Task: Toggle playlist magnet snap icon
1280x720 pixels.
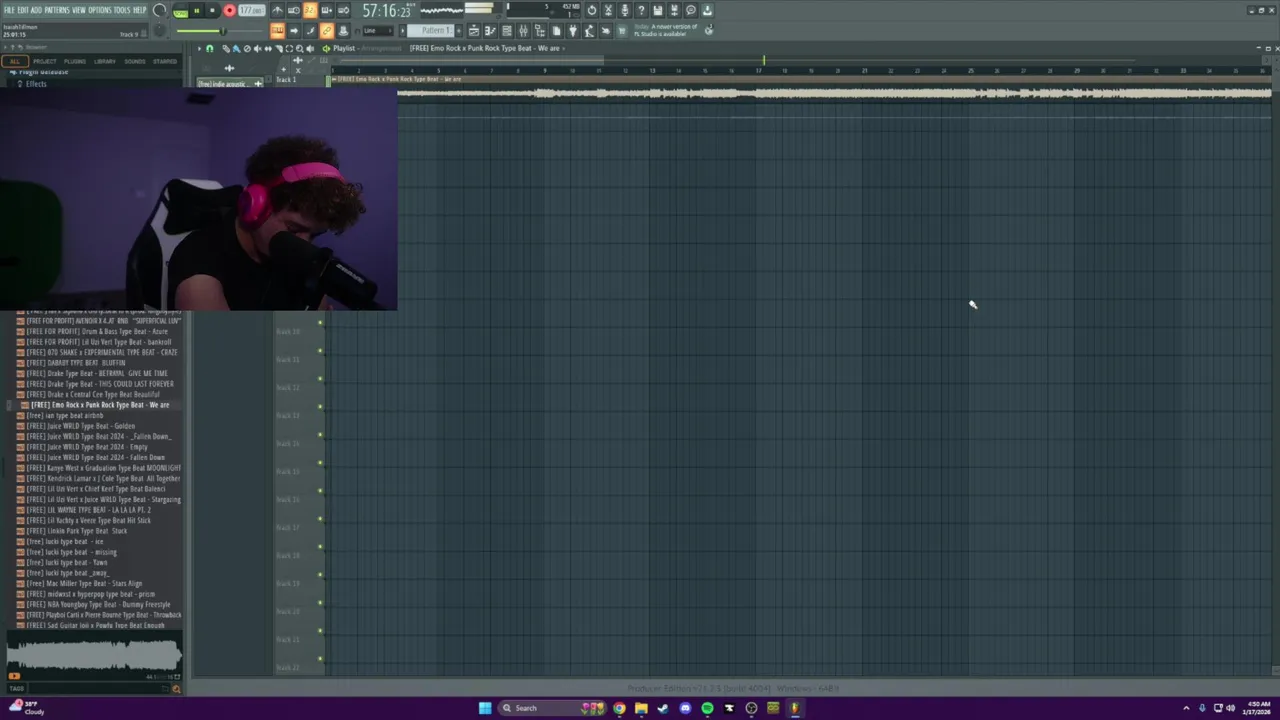Action: click(209, 48)
